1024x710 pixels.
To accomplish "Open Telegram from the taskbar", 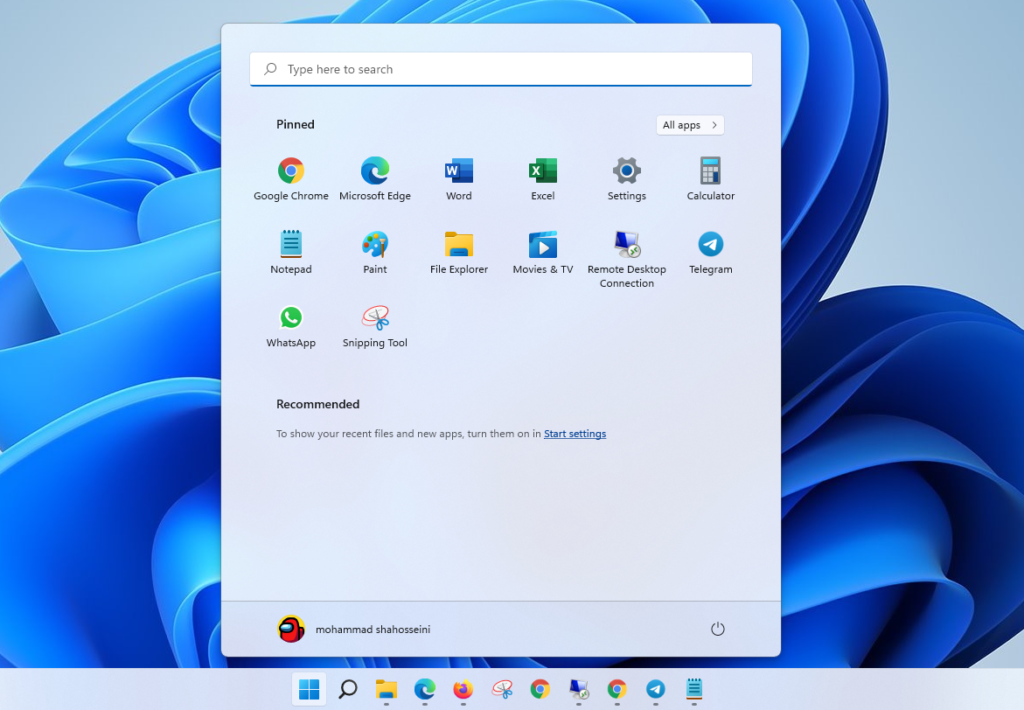I will 656,688.
